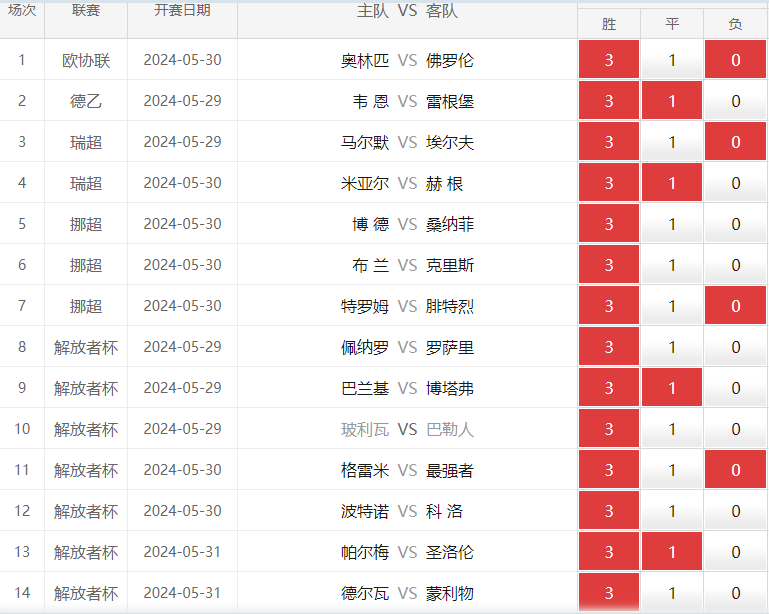This screenshot has width=769, height=614.
Task: Deselect 负 (0) for 特罗姆 VS 腓特烈
Action: tap(735, 306)
